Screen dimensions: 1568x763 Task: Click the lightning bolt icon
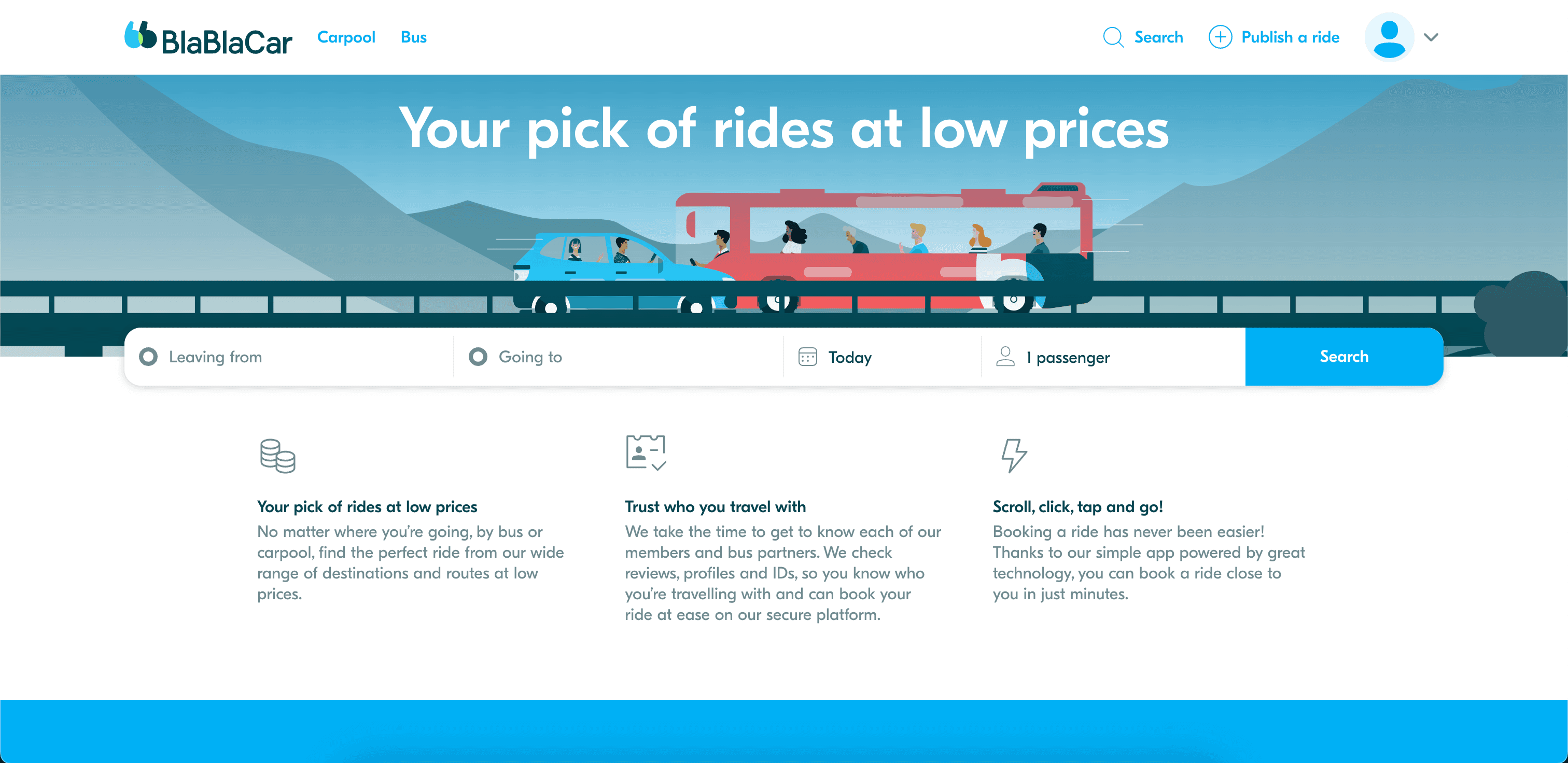(x=1014, y=455)
